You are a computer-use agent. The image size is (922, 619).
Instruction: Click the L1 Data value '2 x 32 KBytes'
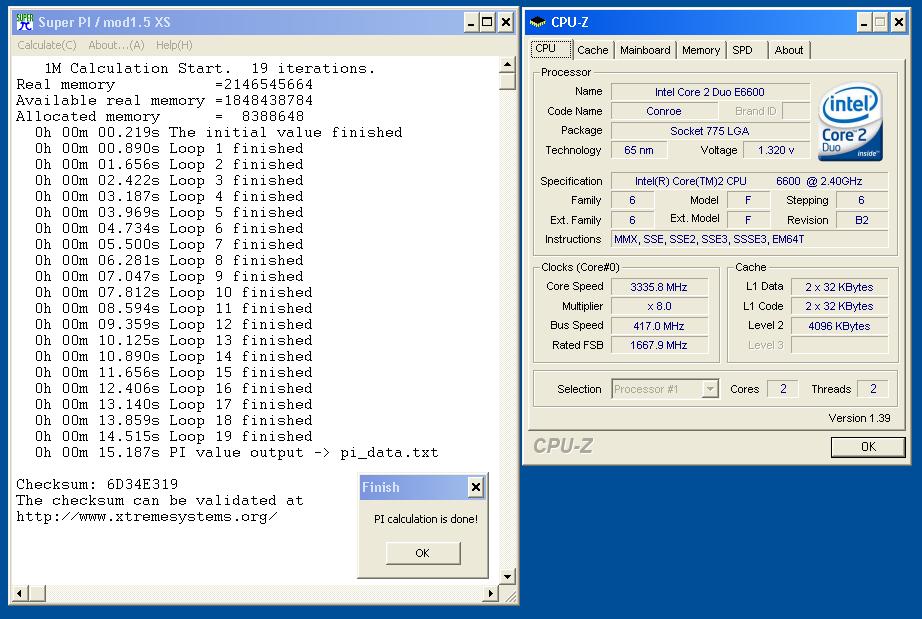click(x=839, y=287)
